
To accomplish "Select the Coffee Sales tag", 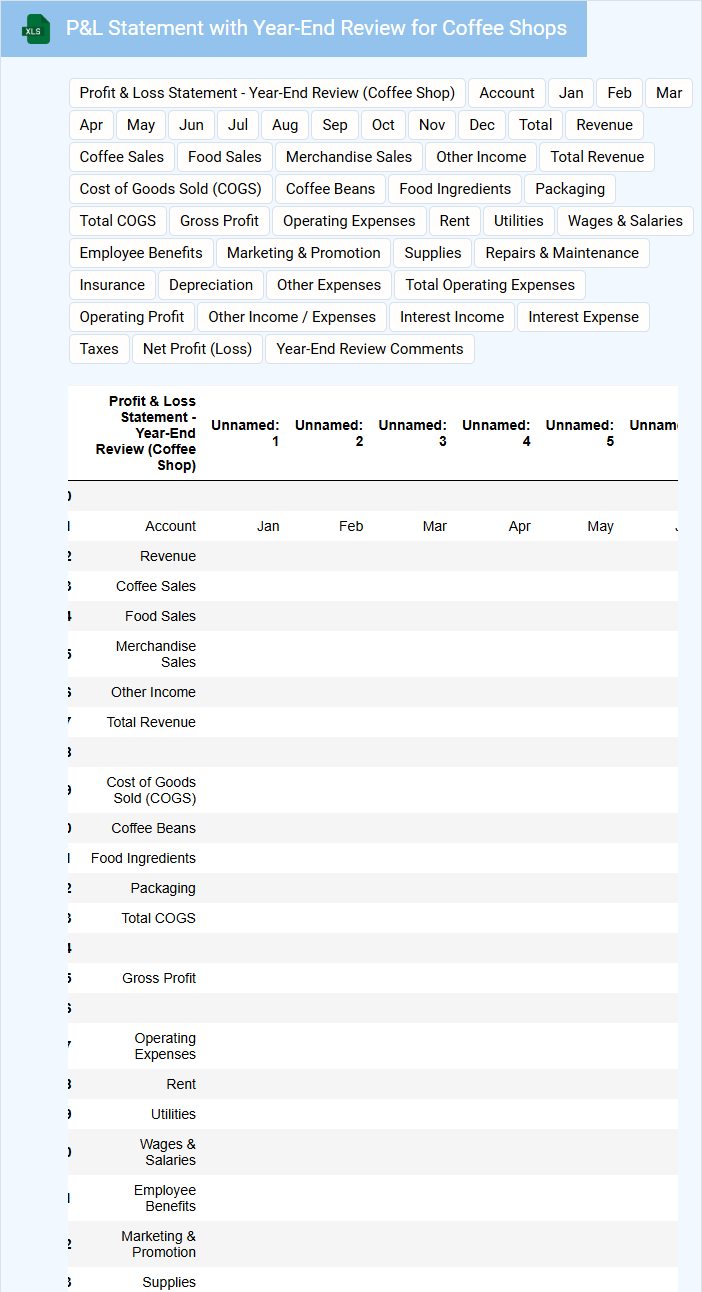I will coord(122,157).
